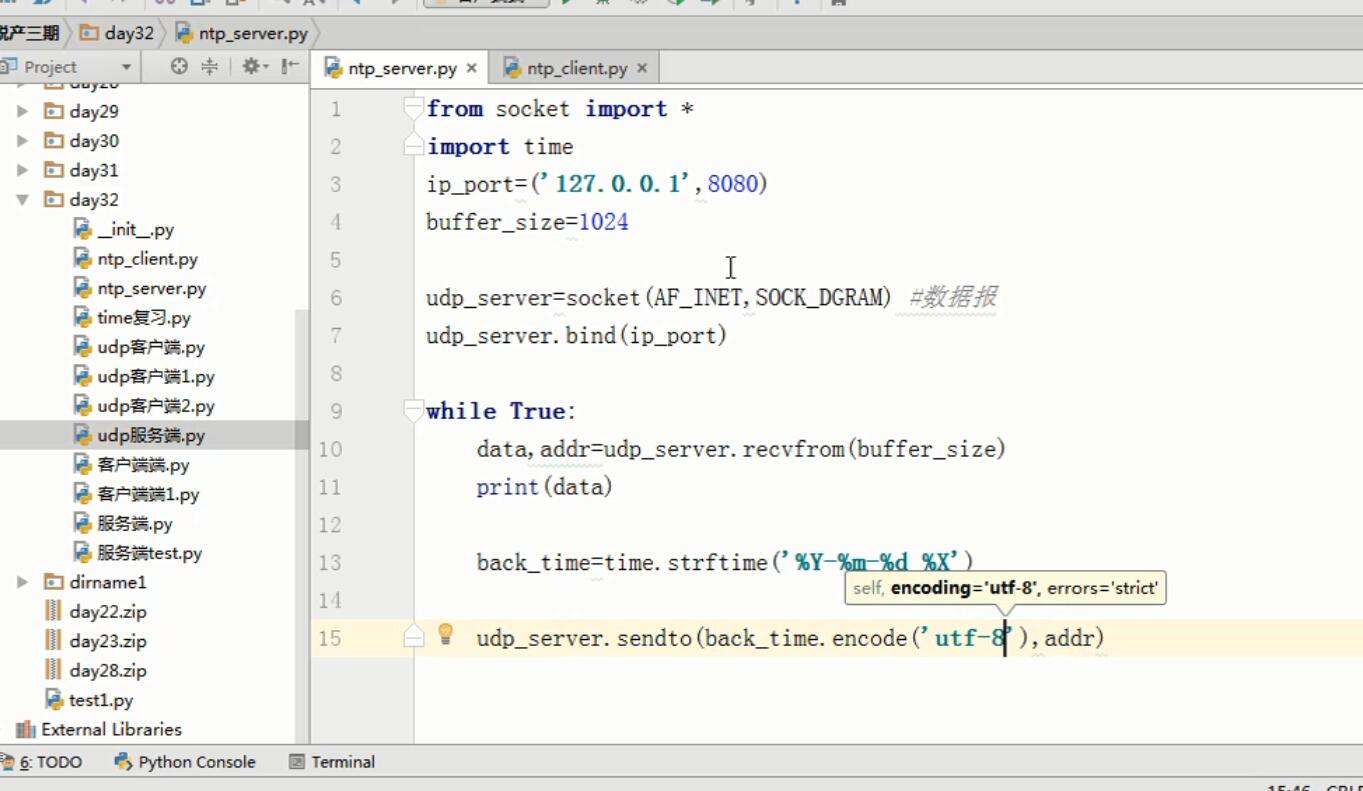Image resolution: width=1363 pixels, height=791 pixels.
Task: Open the Project panel gear settings
Action: coord(251,67)
